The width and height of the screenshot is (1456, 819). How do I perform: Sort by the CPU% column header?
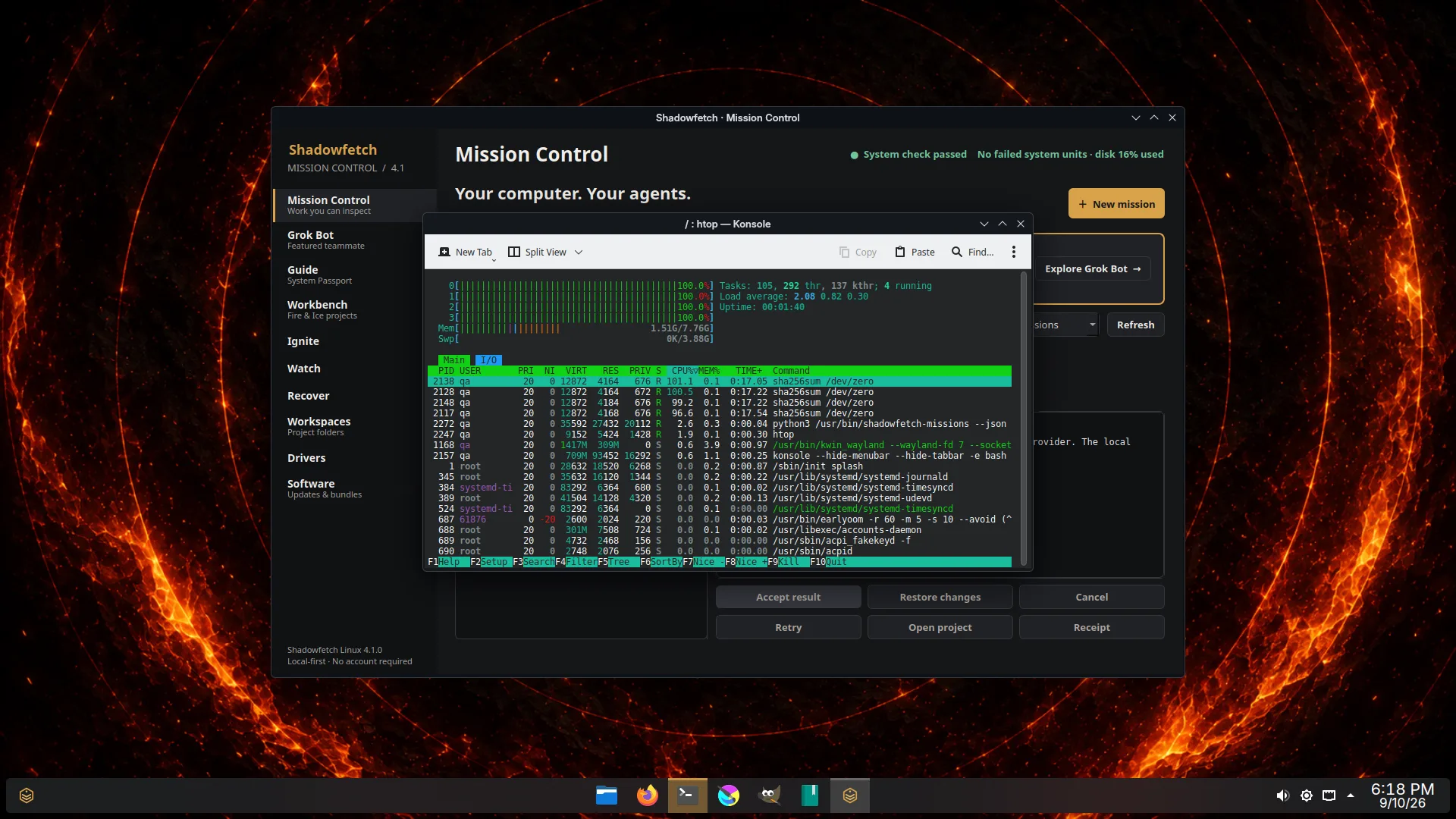[682, 371]
